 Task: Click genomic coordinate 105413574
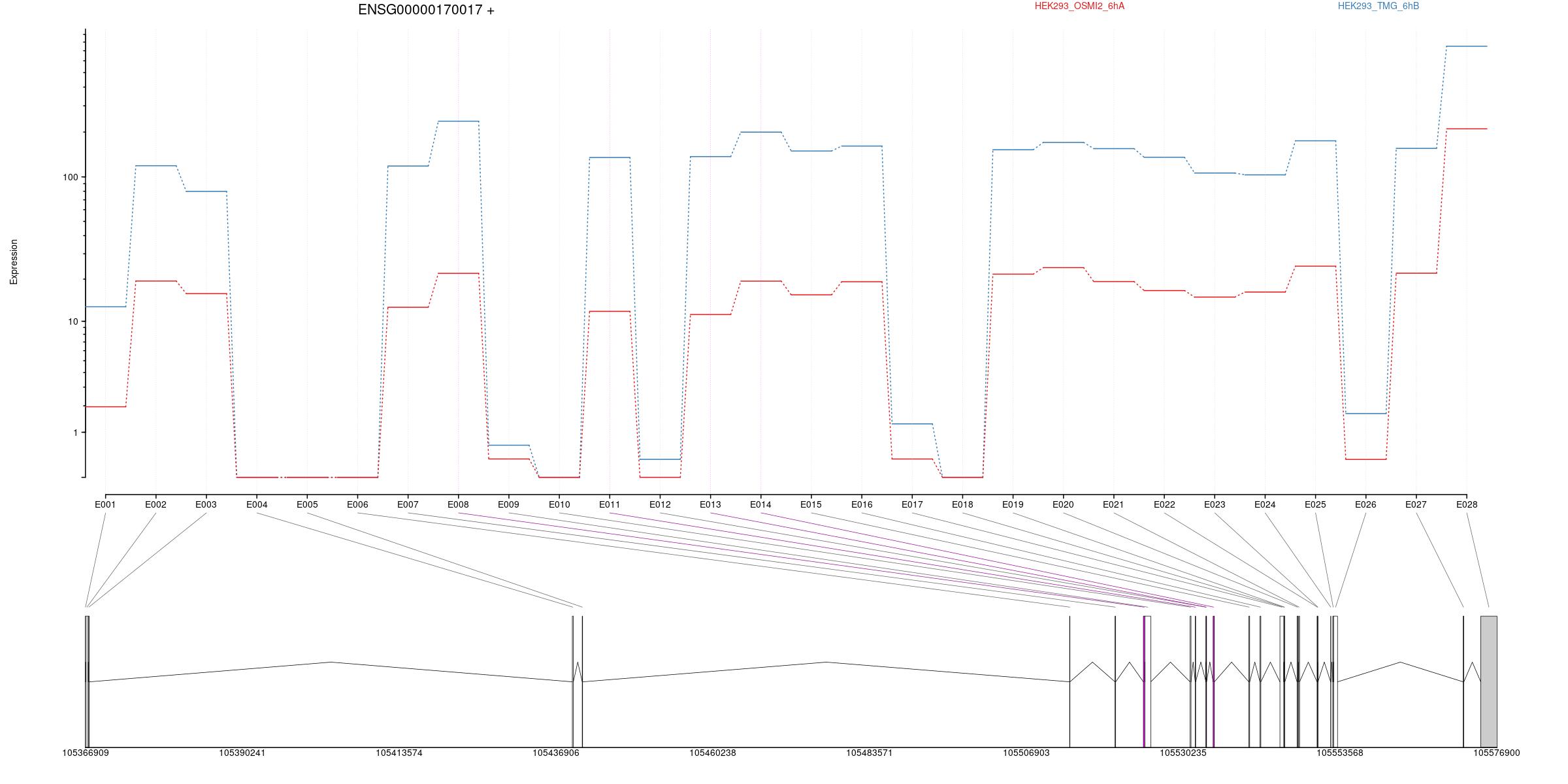399,753
